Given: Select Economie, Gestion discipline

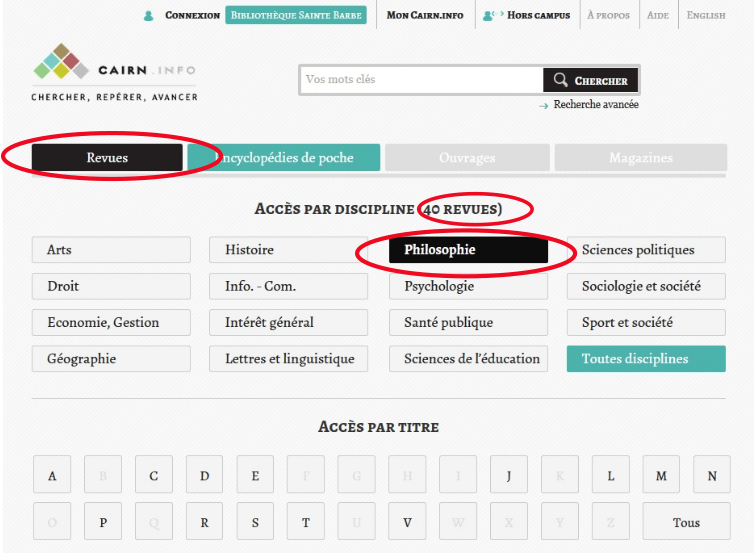Looking at the screenshot, I should point(111,322).
